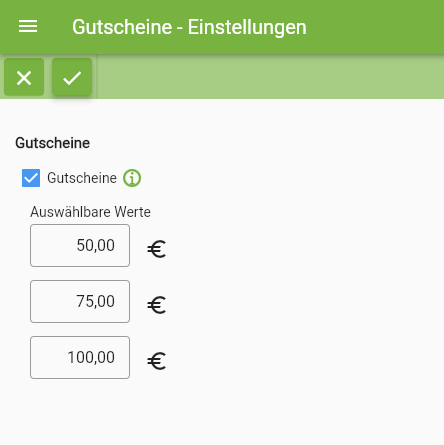Image resolution: width=444 pixels, height=445 pixels.
Task: Open the hamburger navigation menu
Action: point(28,26)
